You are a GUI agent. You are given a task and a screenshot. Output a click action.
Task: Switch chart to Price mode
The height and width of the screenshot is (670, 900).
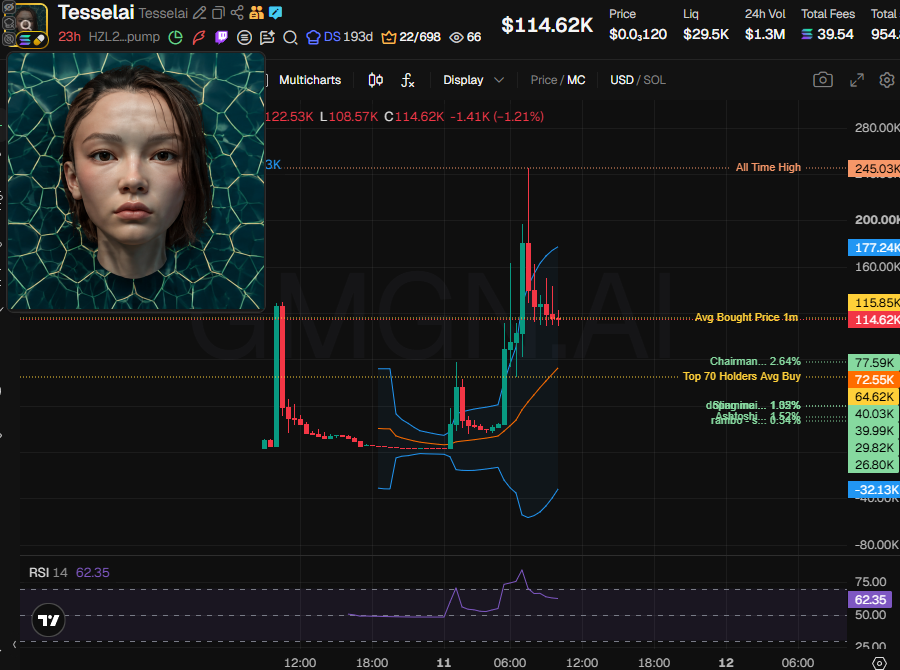point(544,80)
